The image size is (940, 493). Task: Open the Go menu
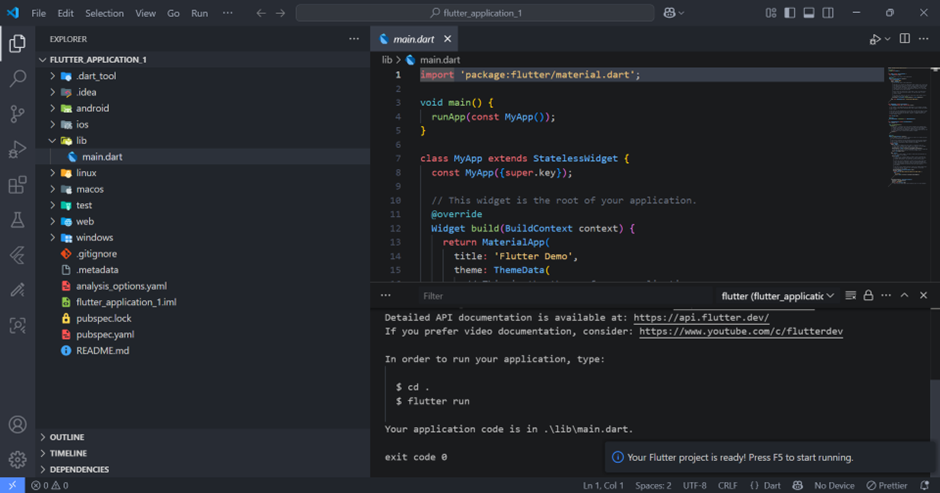pyautogui.click(x=173, y=13)
